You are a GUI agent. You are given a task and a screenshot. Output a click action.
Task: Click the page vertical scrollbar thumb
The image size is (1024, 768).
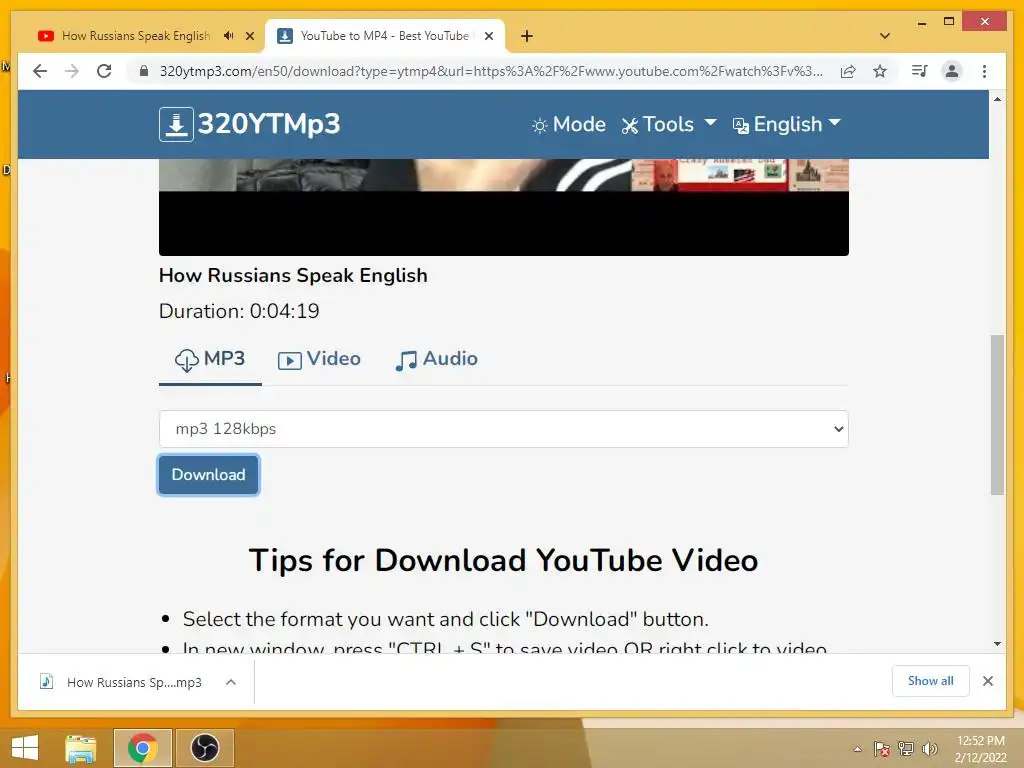point(997,415)
